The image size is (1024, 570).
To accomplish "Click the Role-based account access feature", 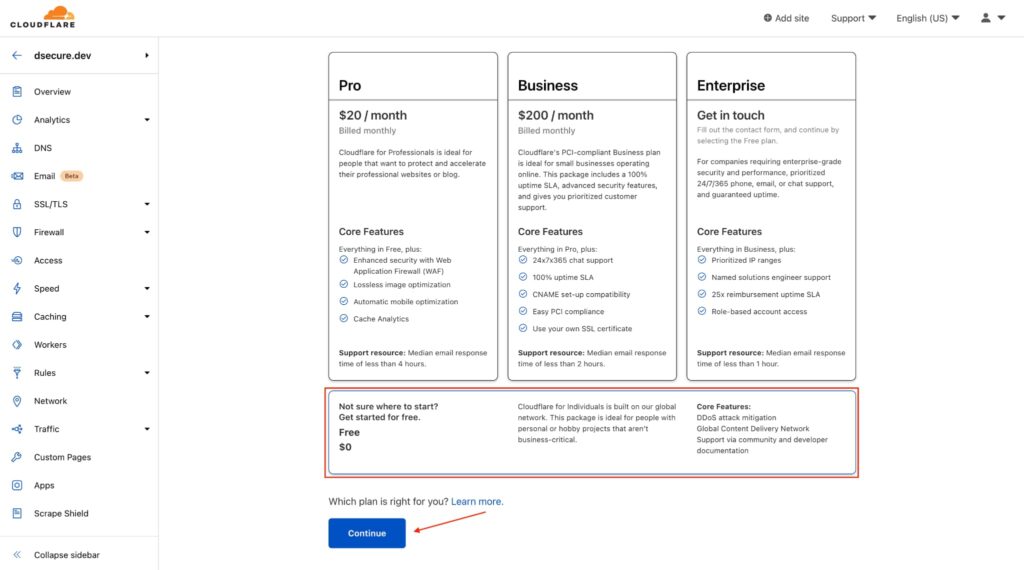I will coord(759,311).
